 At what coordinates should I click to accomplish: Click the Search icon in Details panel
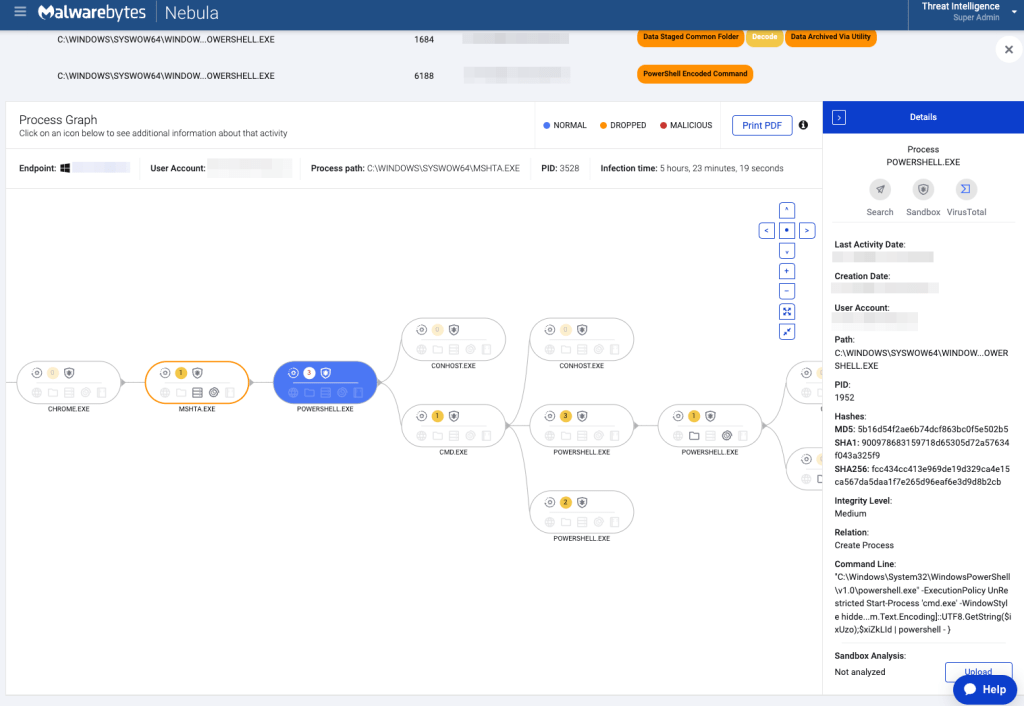click(880, 189)
